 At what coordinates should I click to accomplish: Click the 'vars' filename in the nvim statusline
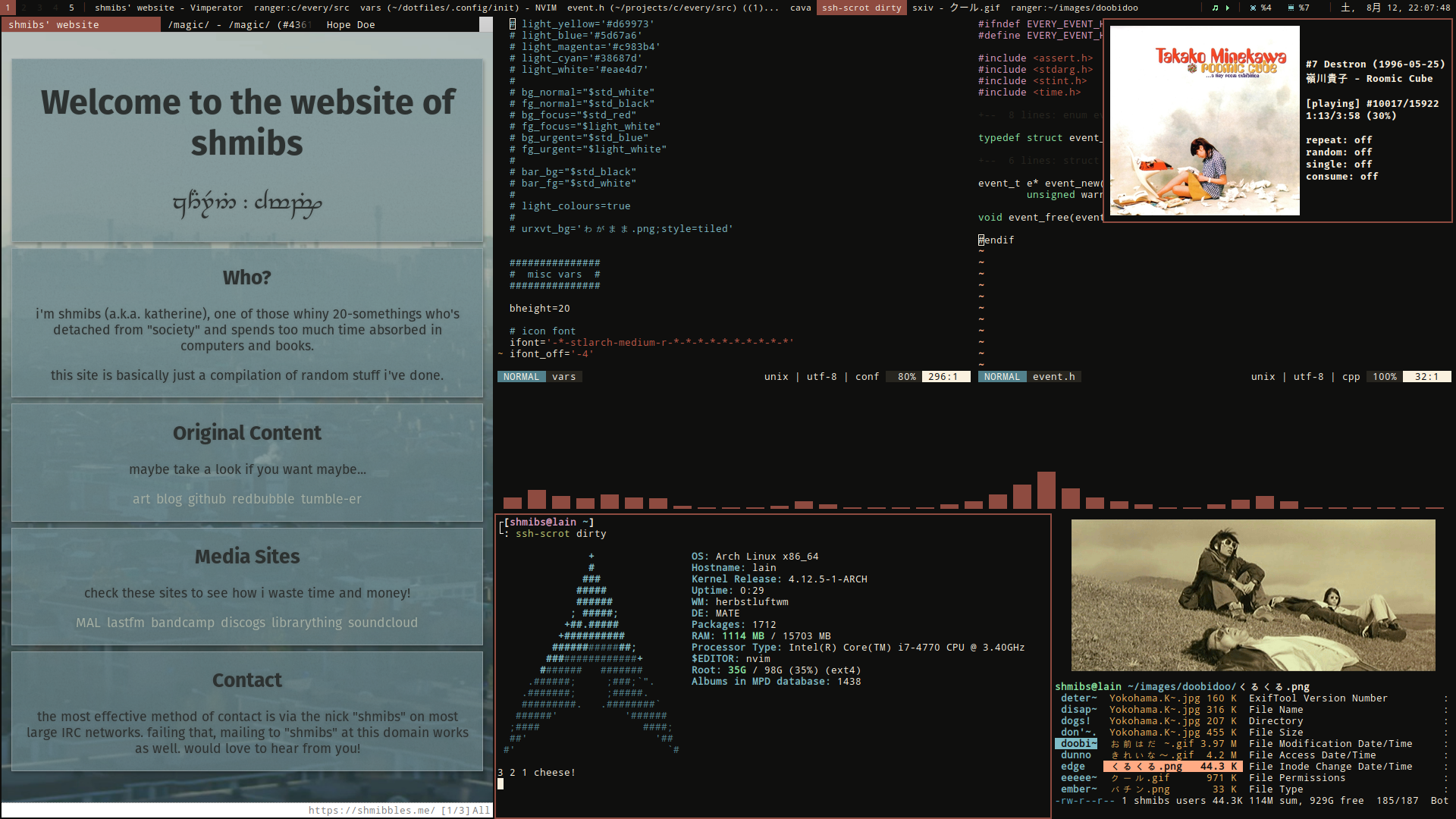563,377
